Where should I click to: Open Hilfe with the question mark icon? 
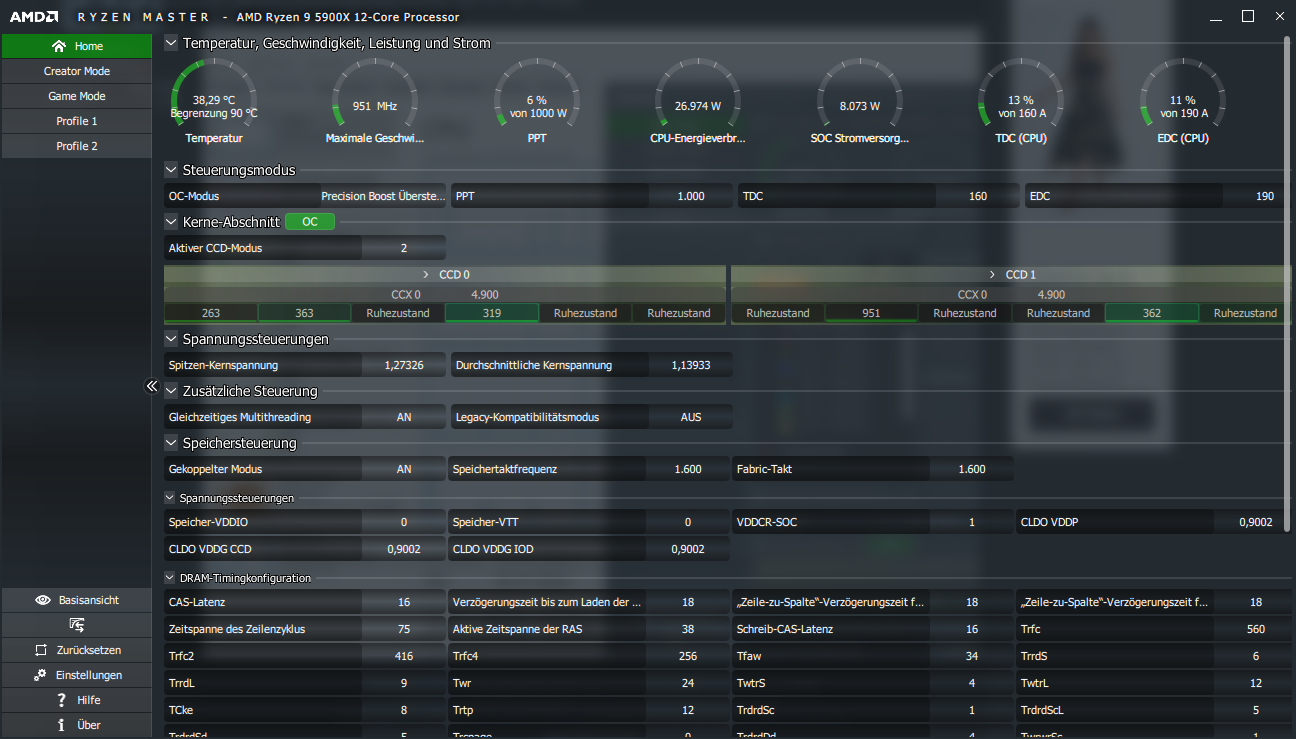pyautogui.click(x=76, y=700)
